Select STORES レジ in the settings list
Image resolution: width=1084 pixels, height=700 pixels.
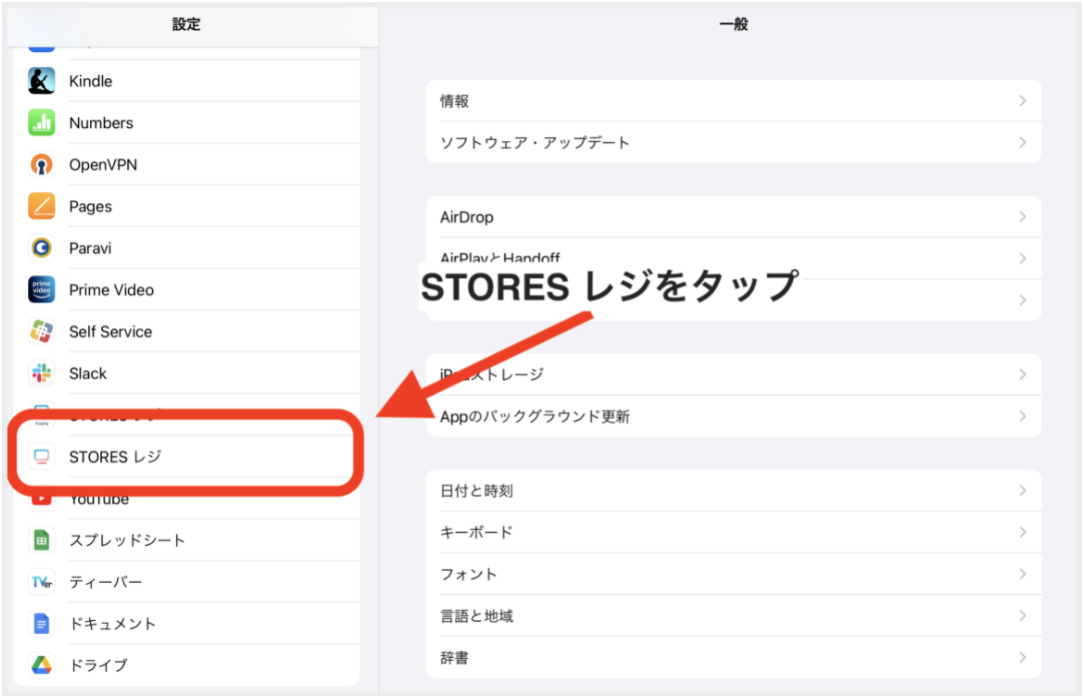187,457
